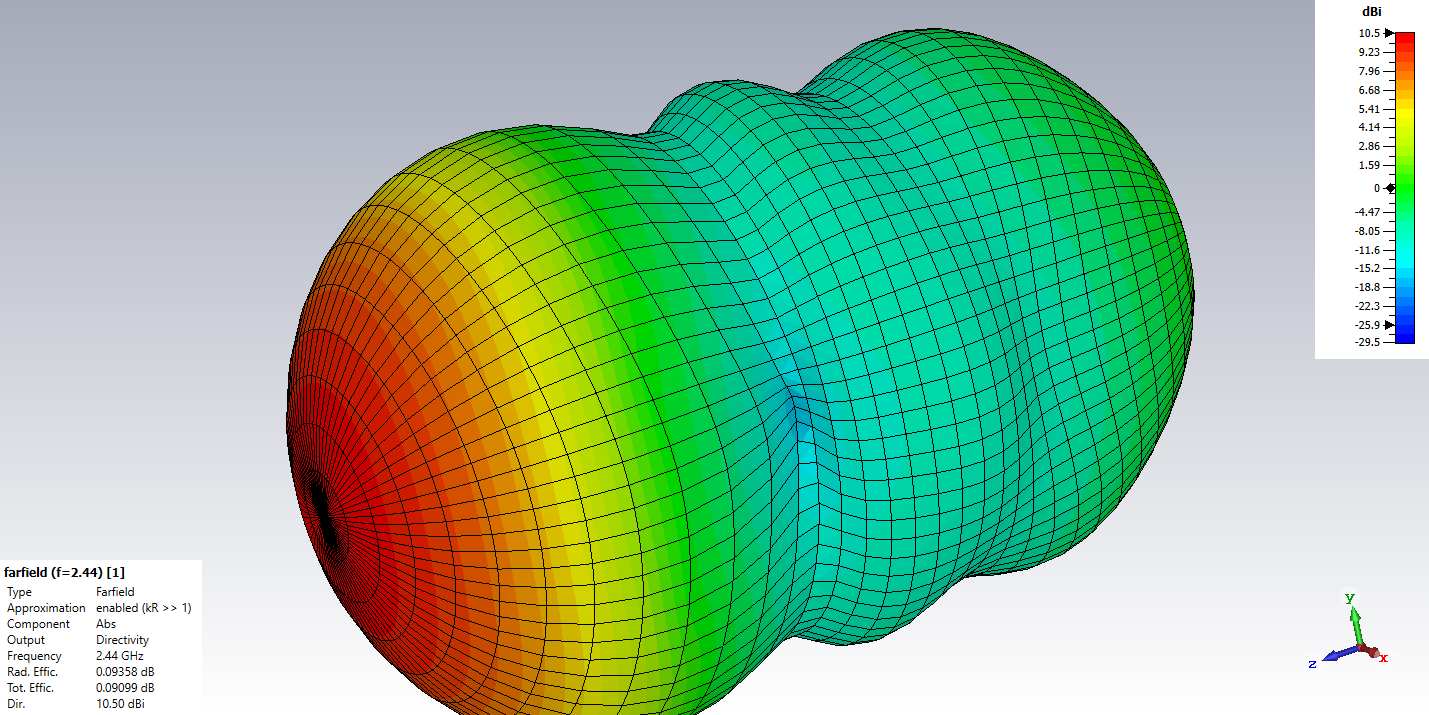
Task: Click the diamond marker at 0 dBi
Action: click(x=1390, y=188)
